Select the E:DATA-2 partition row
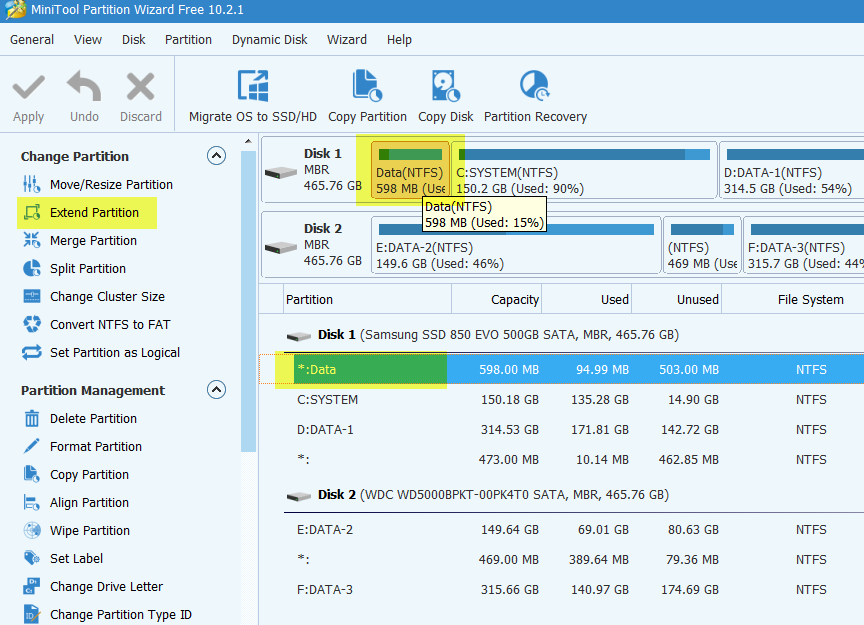 tap(561, 530)
